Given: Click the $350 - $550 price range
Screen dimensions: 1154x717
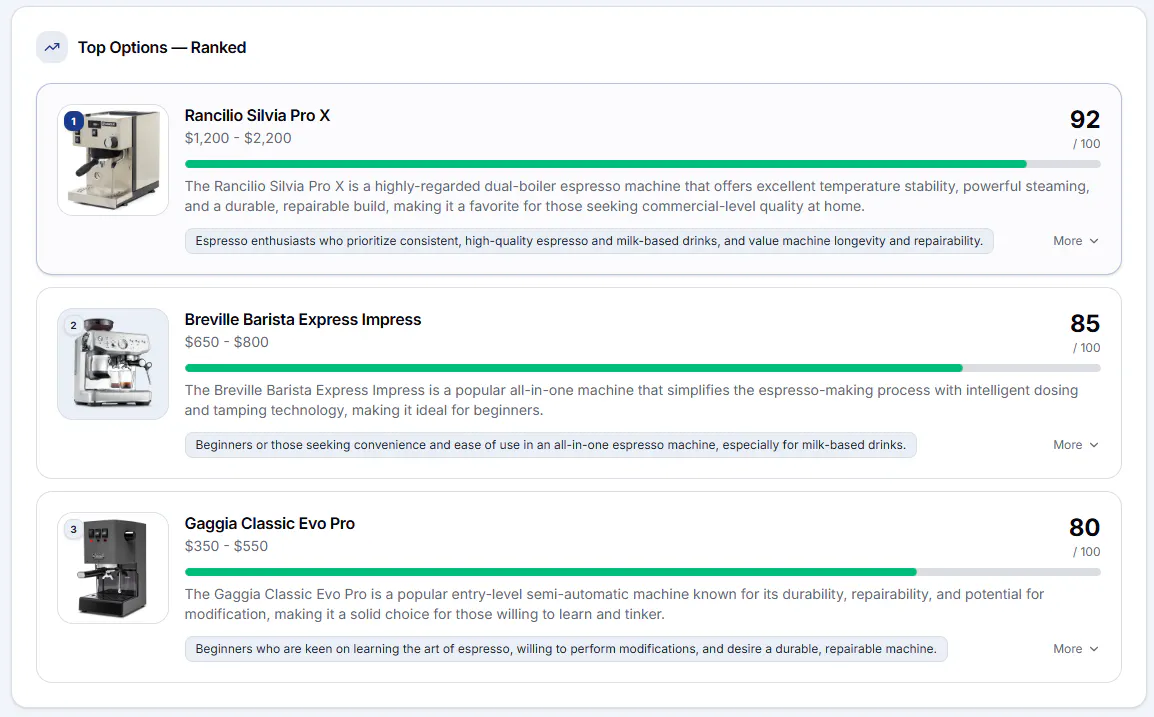Looking at the screenshot, I should tap(226, 545).
